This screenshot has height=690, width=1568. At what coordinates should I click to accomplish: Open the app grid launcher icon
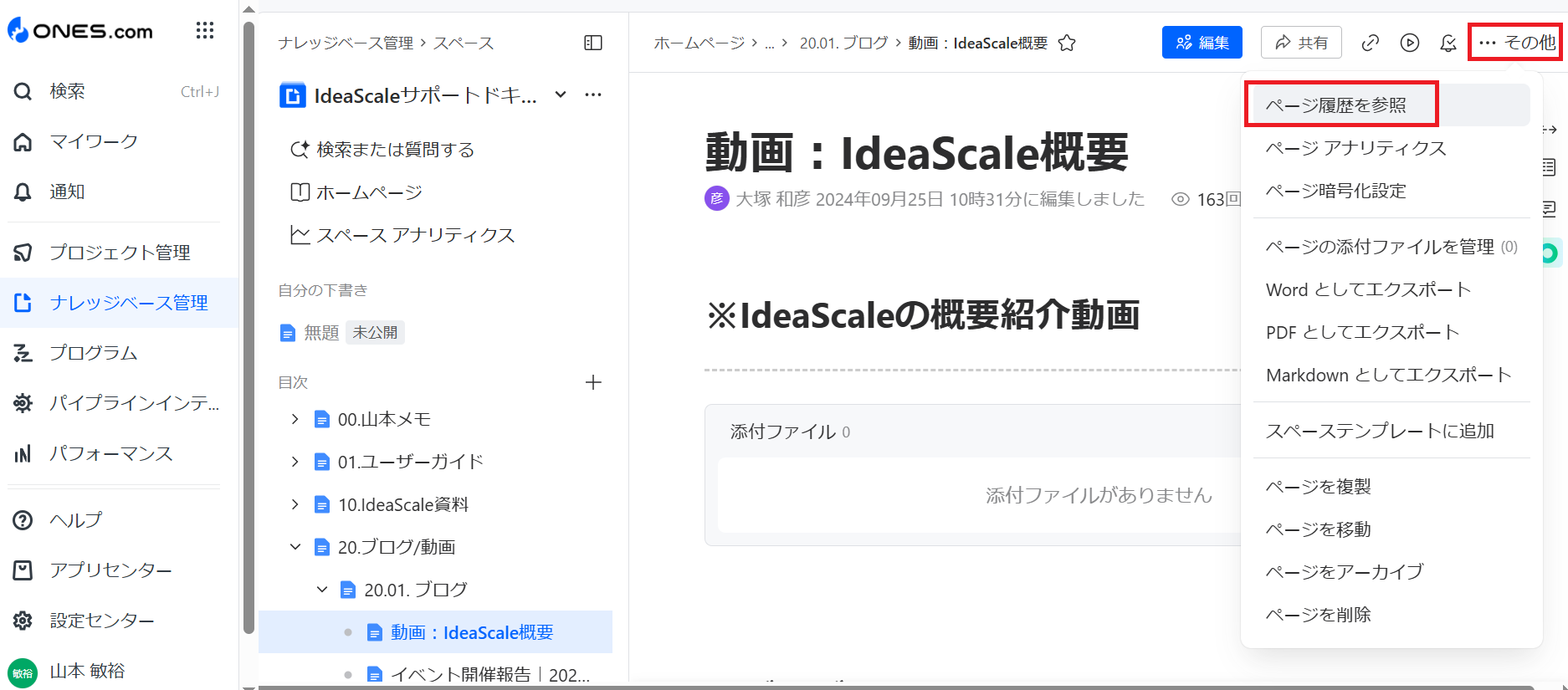click(205, 31)
